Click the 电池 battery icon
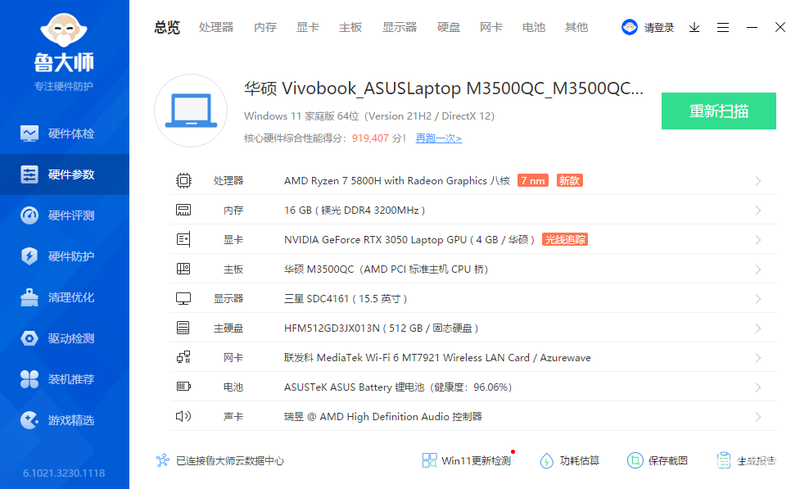Image resolution: width=800 pixels, height=489 pixels. coord(183,386)
